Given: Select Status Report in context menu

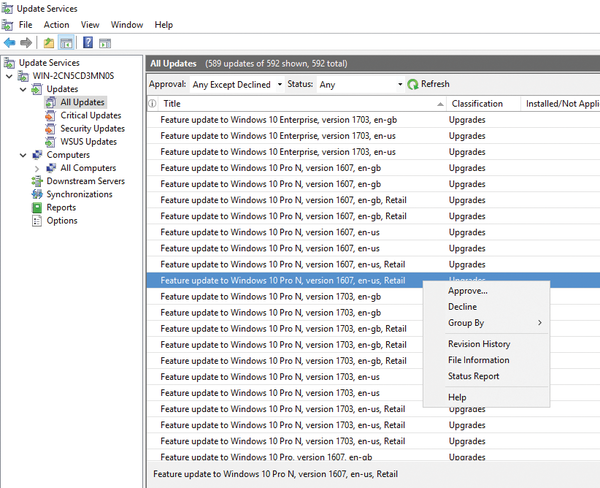Looking at the screenshot, I should pyautogui.click(x=486, y=376).
